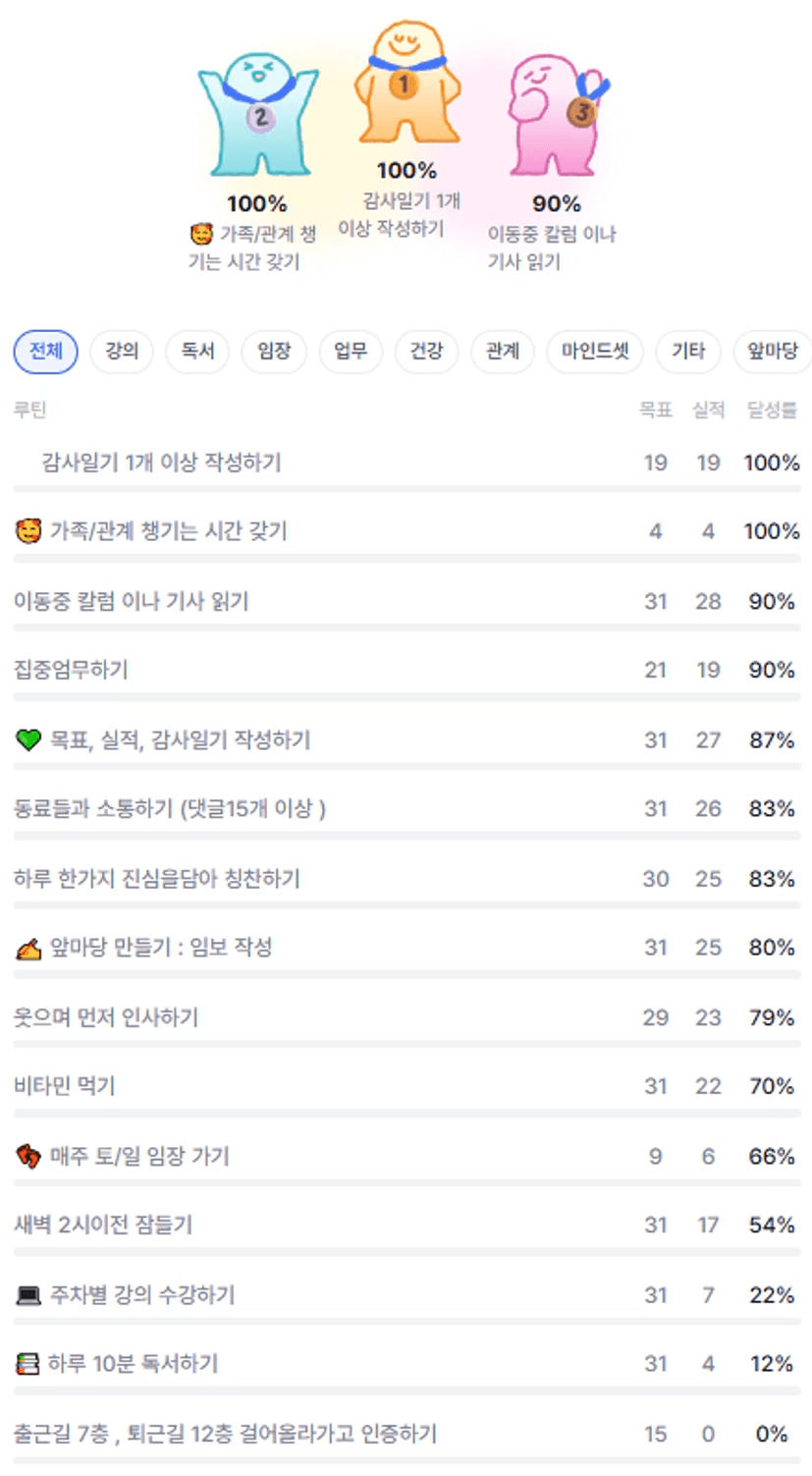Sort by the 달성률 column header
This screenshot has width=812, height=1476.
[x=772, y=410]
